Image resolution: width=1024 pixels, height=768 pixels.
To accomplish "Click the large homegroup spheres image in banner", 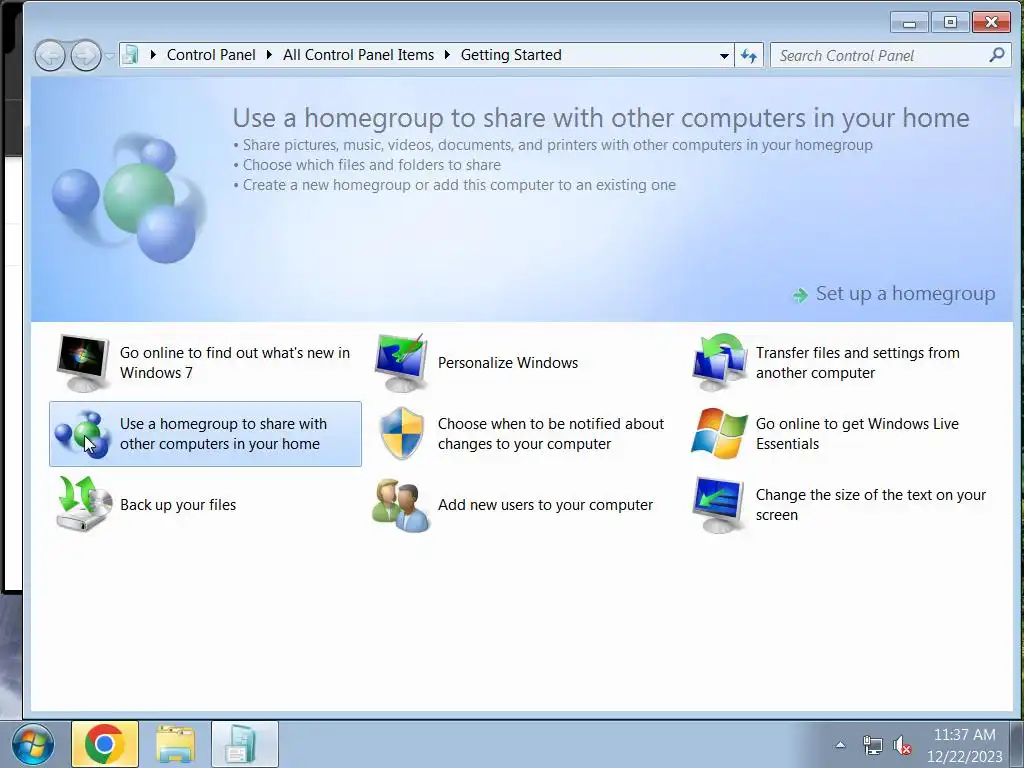I will tap(129, 197).
